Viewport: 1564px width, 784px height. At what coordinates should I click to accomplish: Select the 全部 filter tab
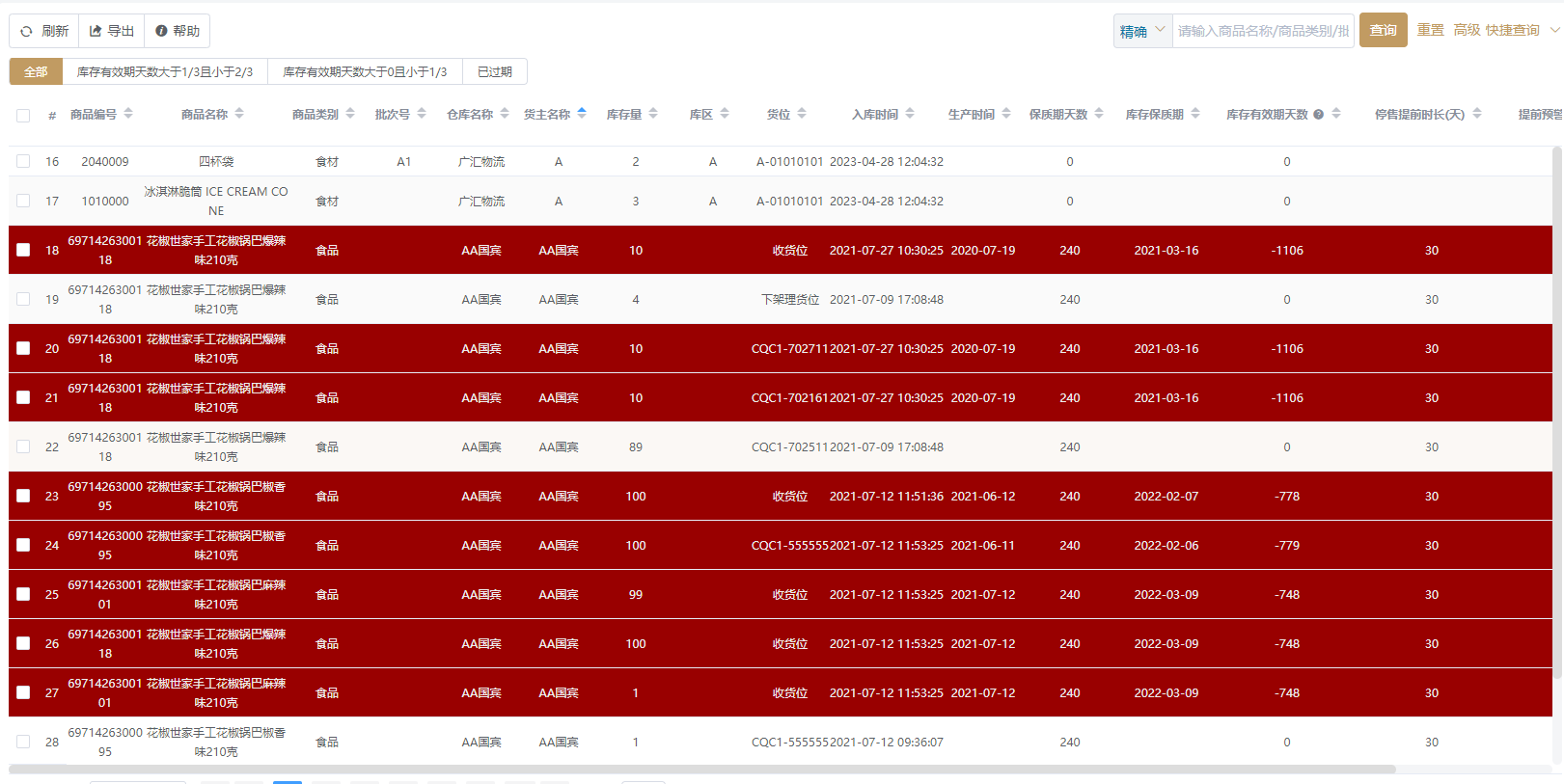(36, 71)
